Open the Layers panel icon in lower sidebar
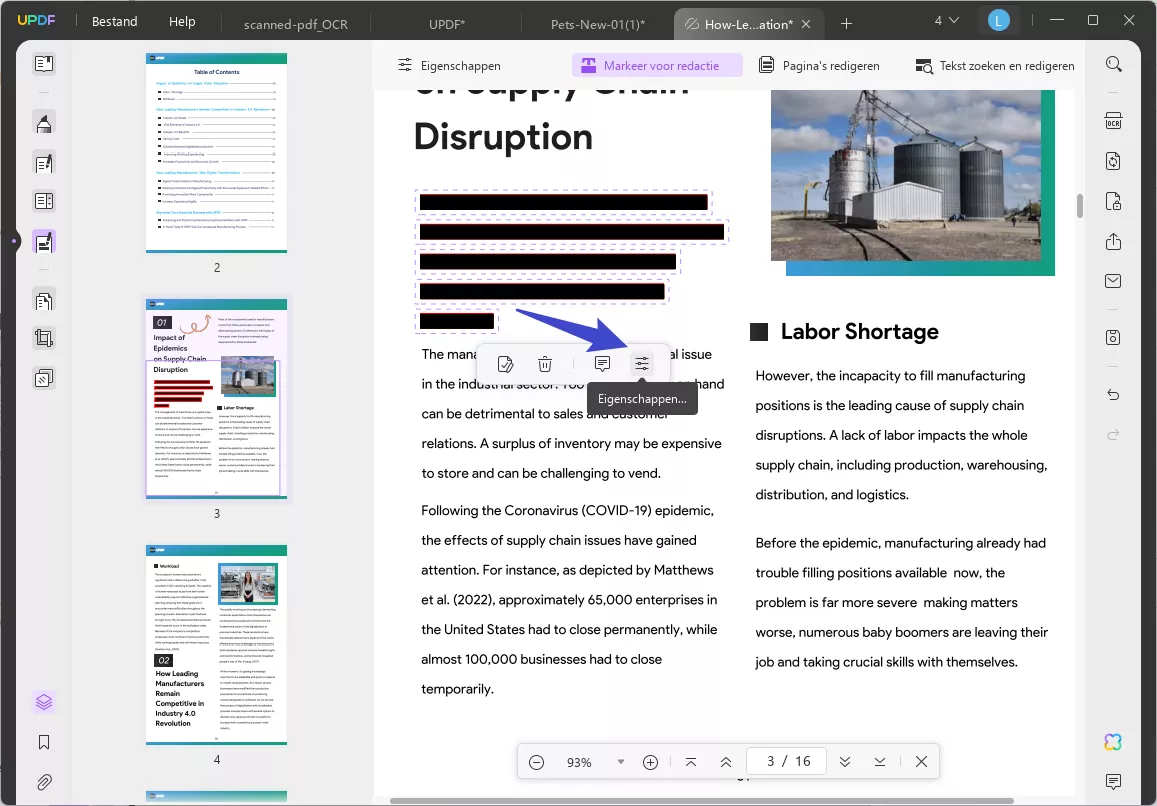This screenshot has height=806, width=1157. click(x=43, y=701)
